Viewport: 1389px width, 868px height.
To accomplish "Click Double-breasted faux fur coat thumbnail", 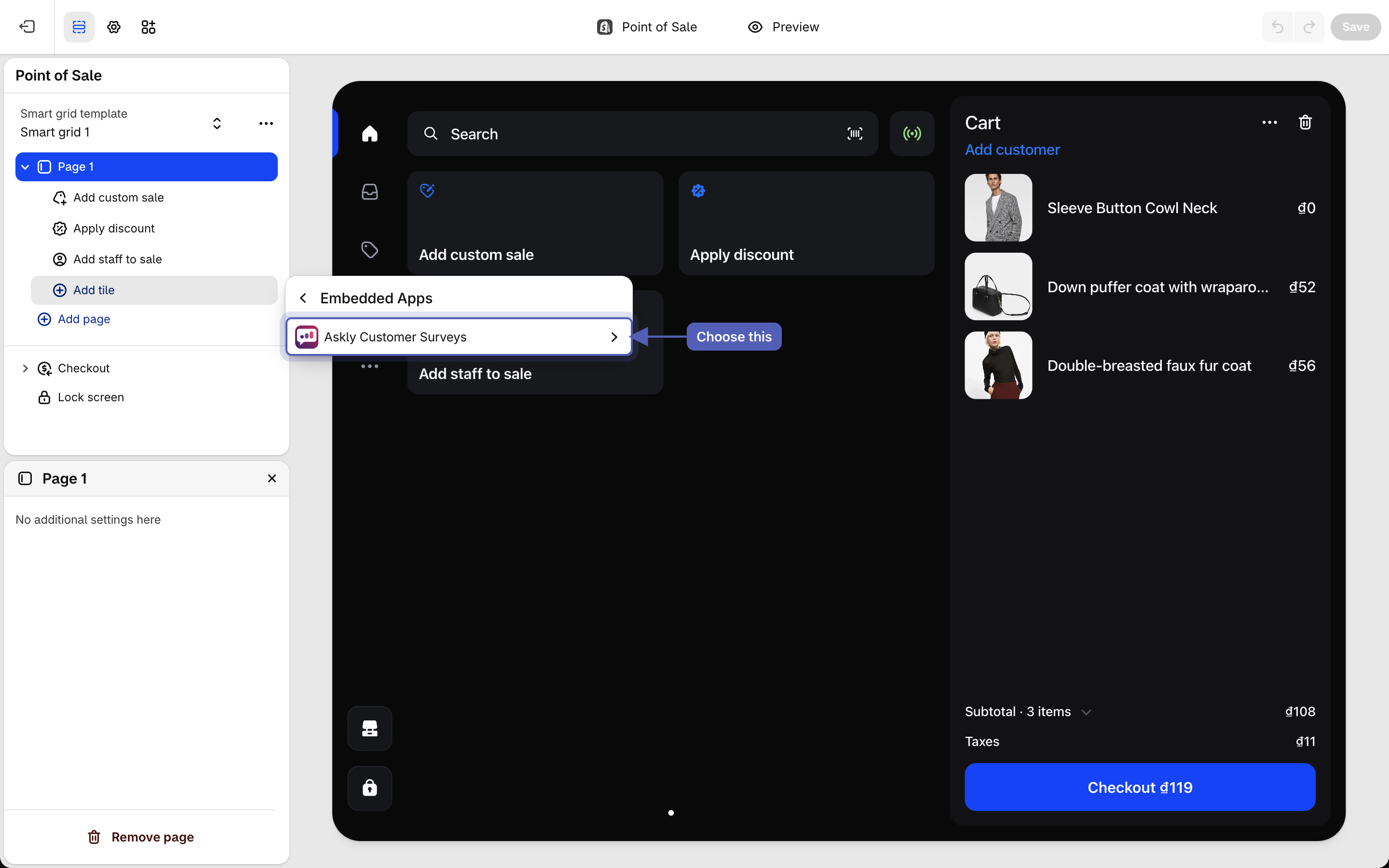I will point(998,365).
